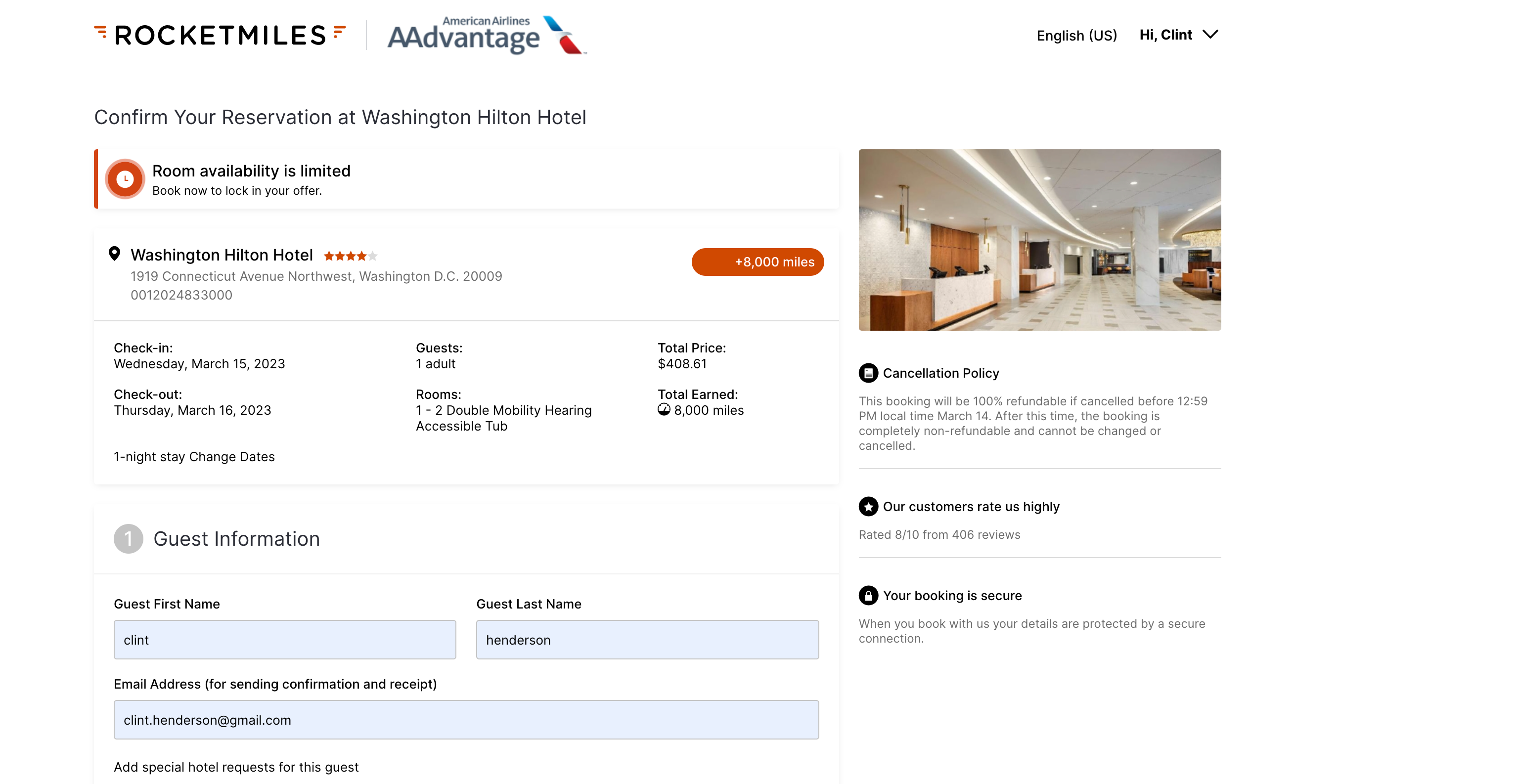The image size is (1517, 784).
Task: Click the hotel star rating icons
Action: pos(350,256)
